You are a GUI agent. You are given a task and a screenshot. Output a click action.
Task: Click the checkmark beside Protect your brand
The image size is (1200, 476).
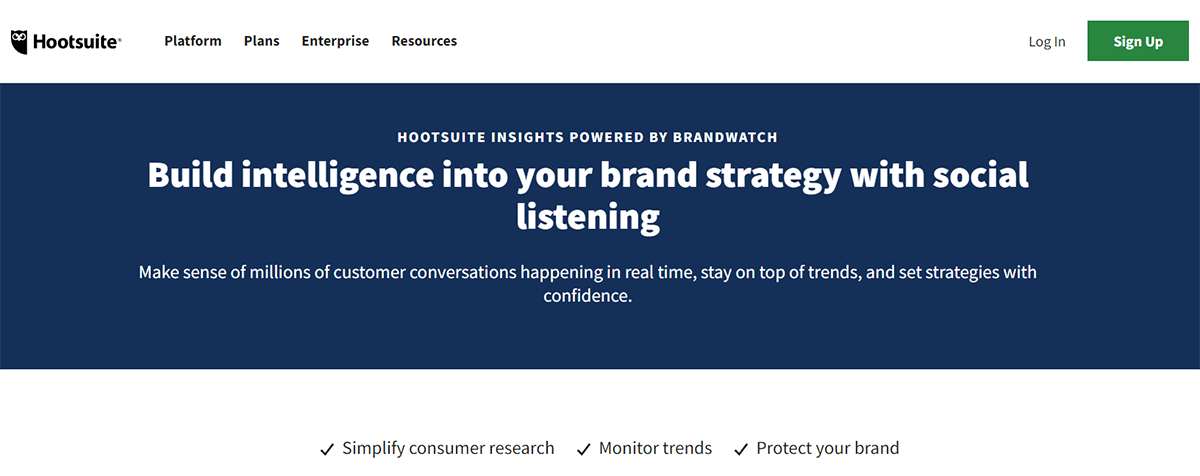point(741,449)
